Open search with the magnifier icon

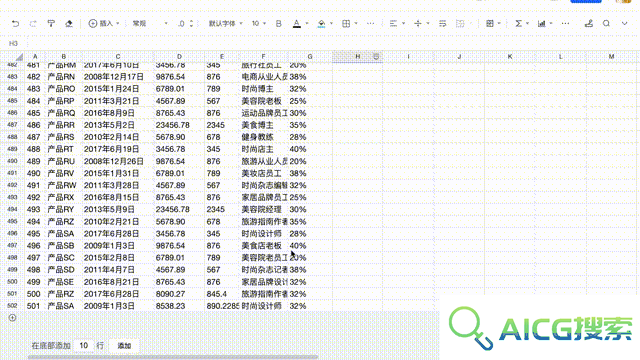pyautogui.click(x=607, y=24)
